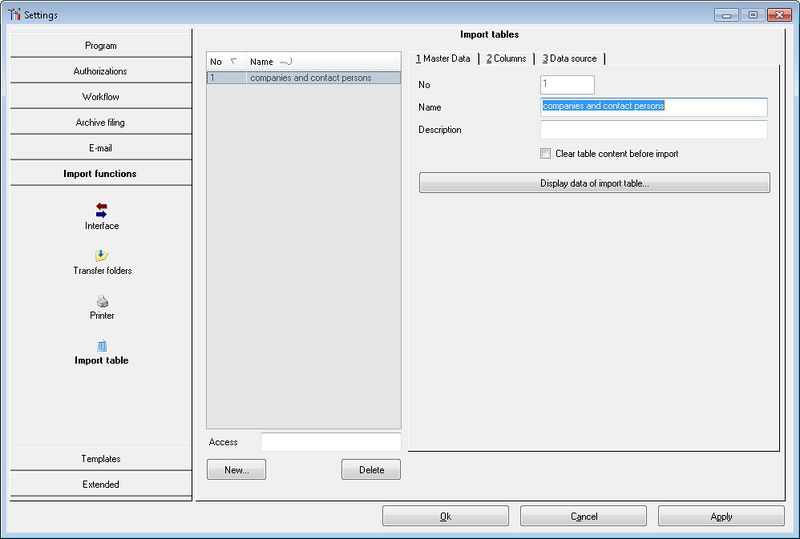
Task: Click the Name column header
Action: point(323,61)
